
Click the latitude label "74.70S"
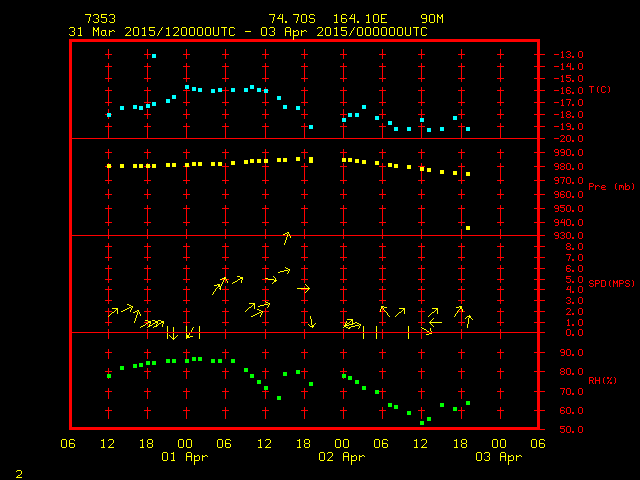292,19
